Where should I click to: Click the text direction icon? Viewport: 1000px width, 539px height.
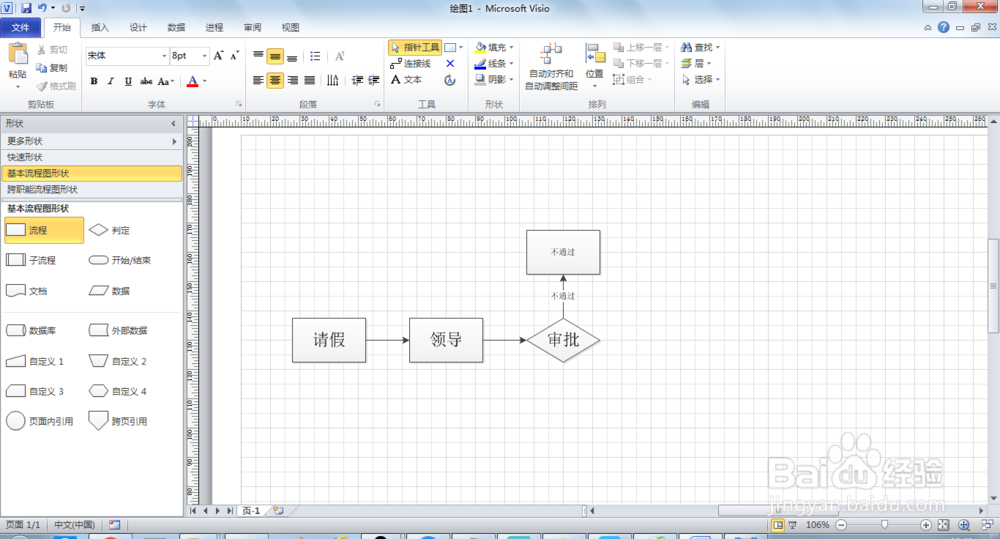[332, 80]
